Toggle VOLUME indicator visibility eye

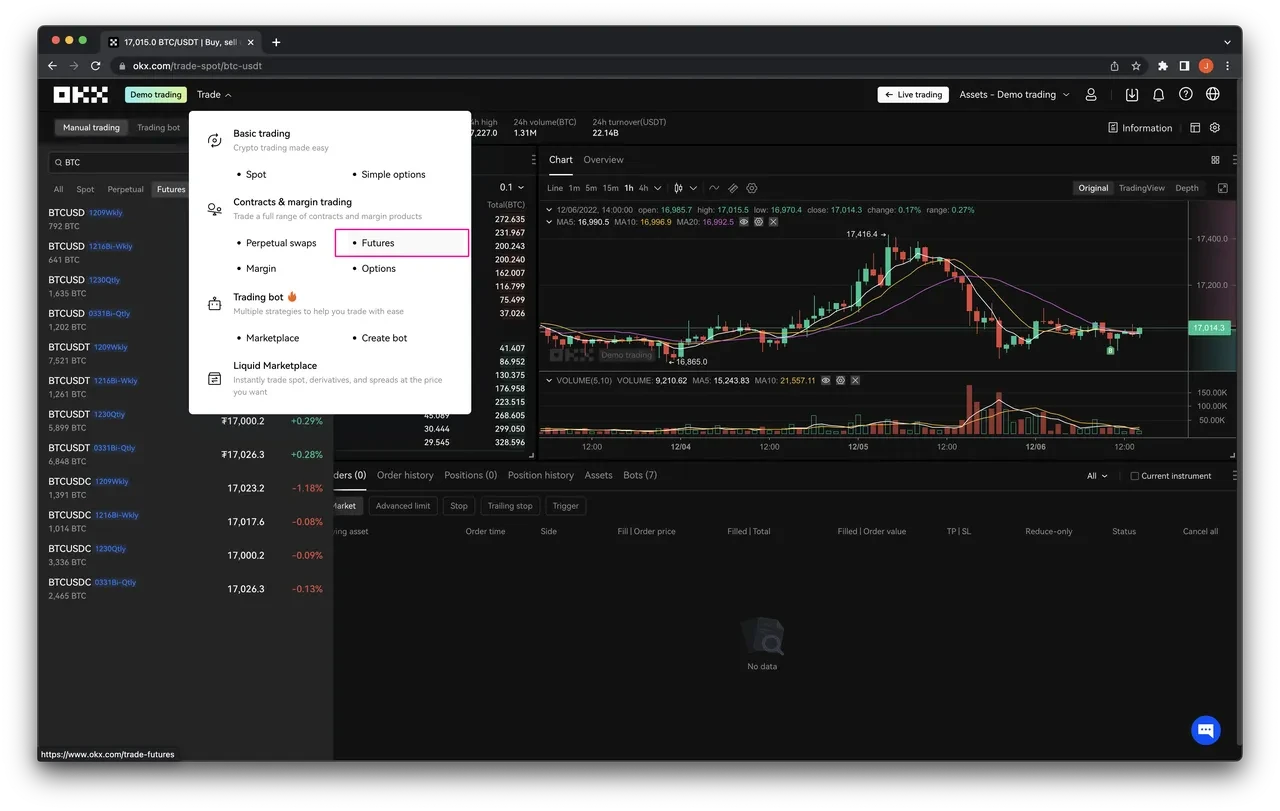point(826,381)
